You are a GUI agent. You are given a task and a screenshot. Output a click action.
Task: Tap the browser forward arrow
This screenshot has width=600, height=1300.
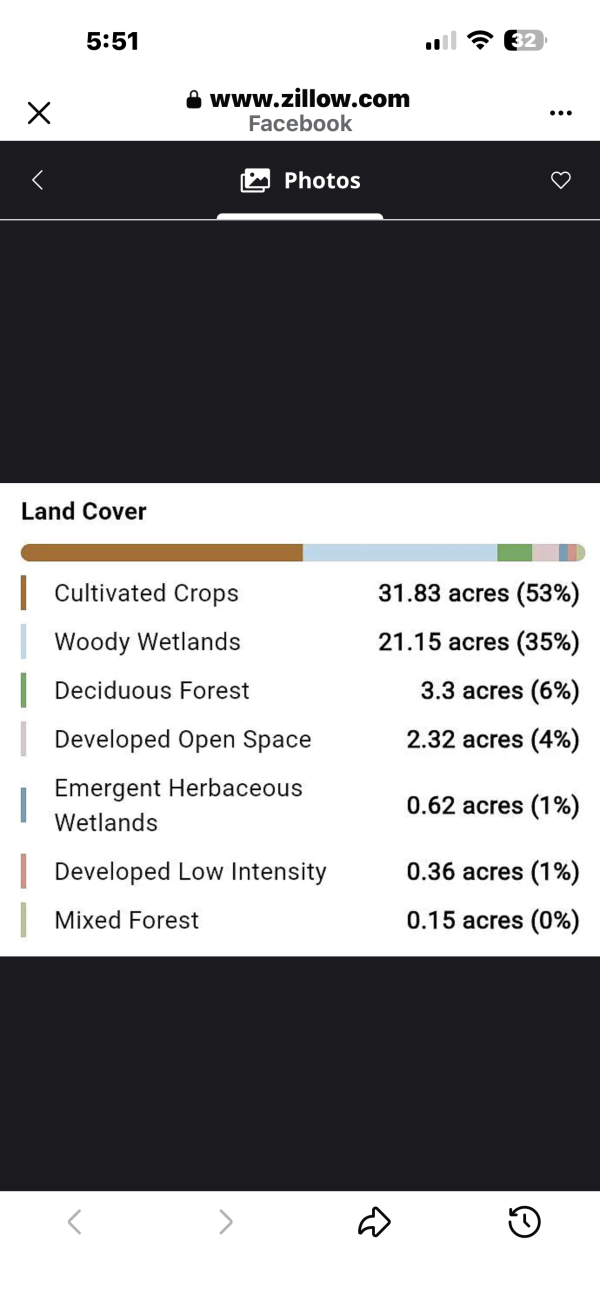click(x=226, y=1221)
